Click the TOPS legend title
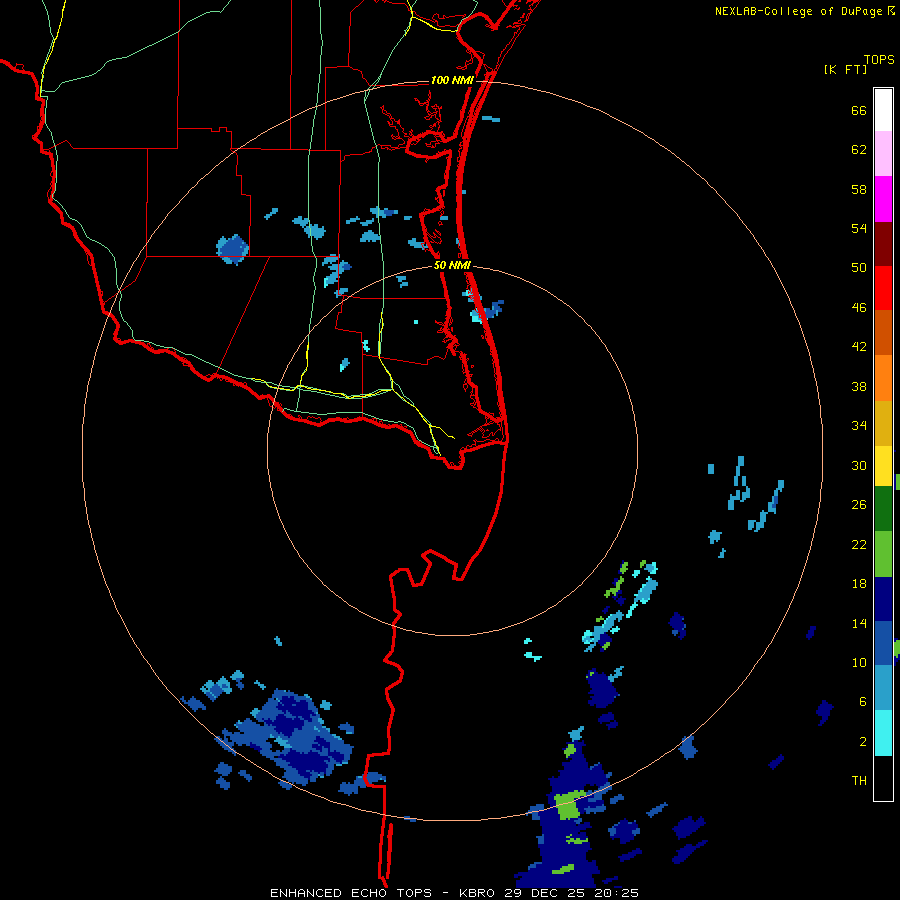 [879, 60]
